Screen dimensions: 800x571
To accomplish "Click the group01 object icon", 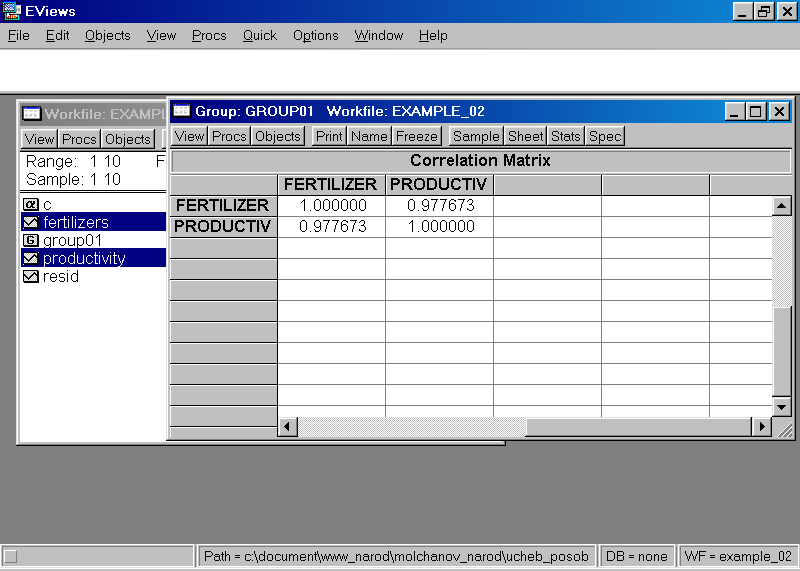I will [x=31, y=240].
